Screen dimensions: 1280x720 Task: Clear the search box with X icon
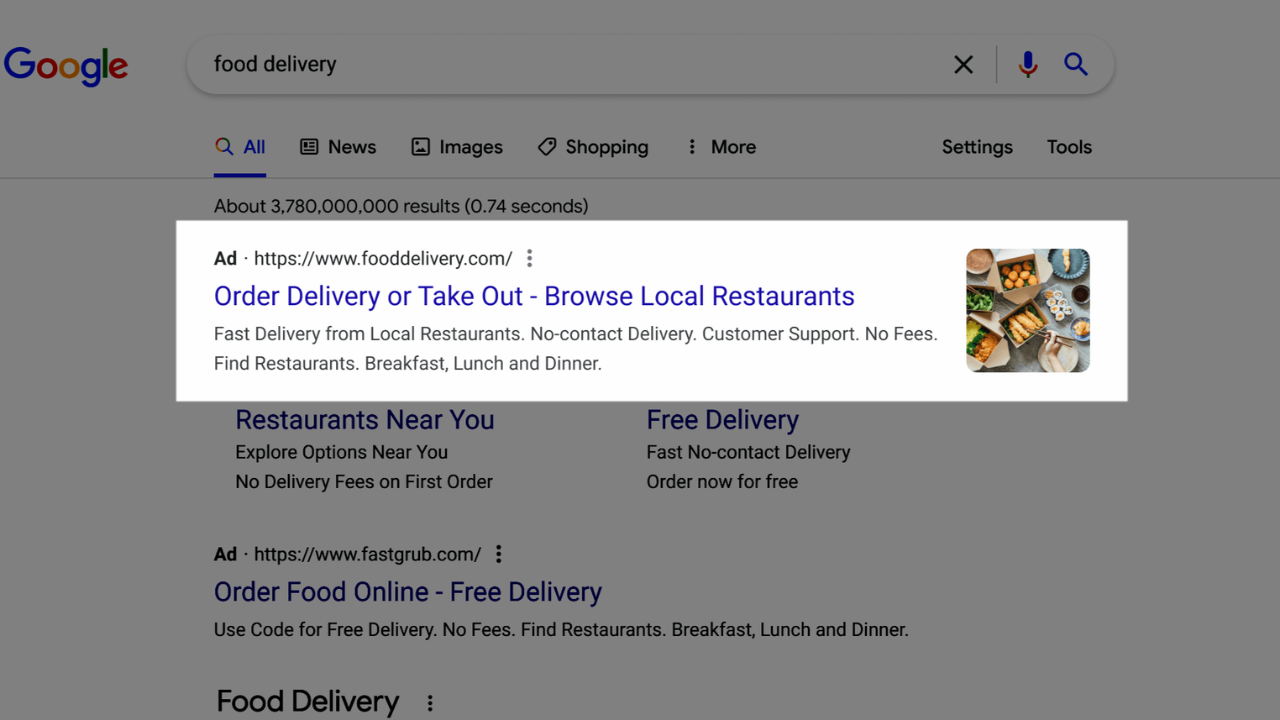(x=963, y=65)
